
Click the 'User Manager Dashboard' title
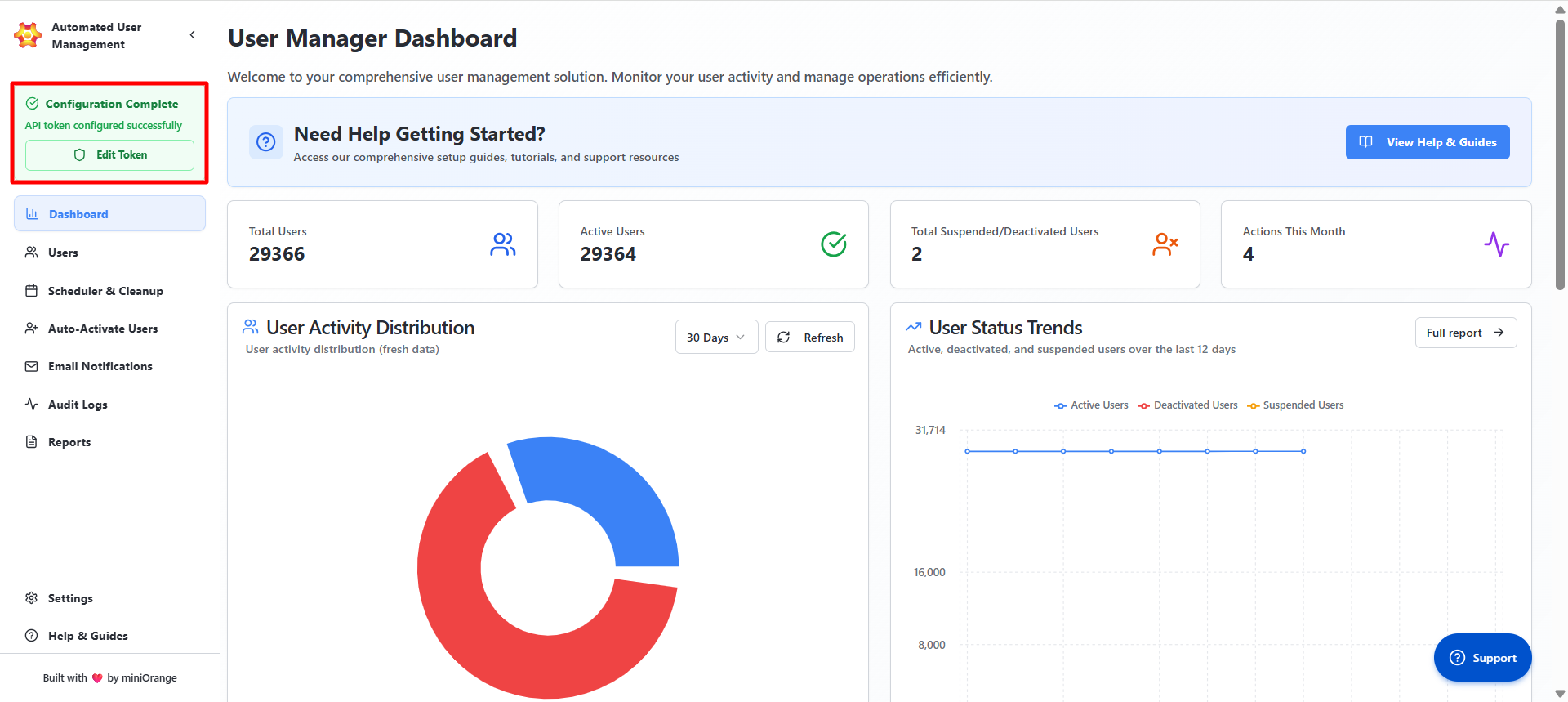click(x=372, y=38)
